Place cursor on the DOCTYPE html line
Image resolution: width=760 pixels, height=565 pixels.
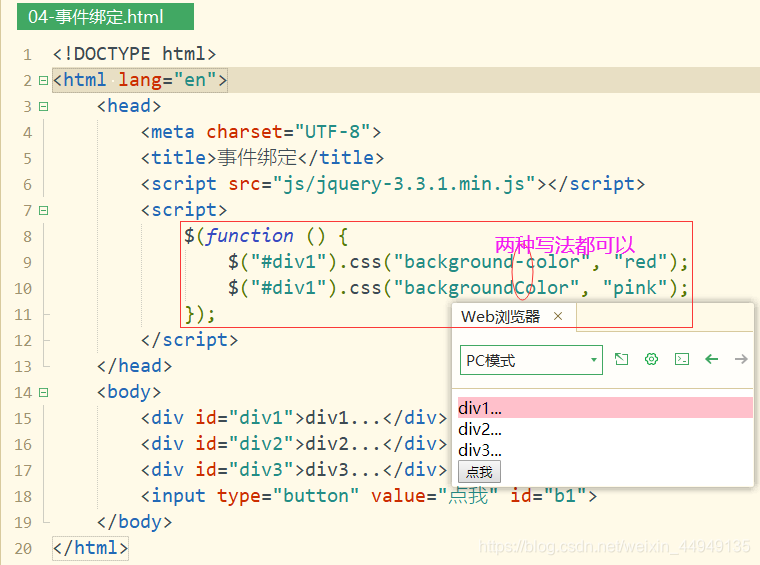click(134, 54)
